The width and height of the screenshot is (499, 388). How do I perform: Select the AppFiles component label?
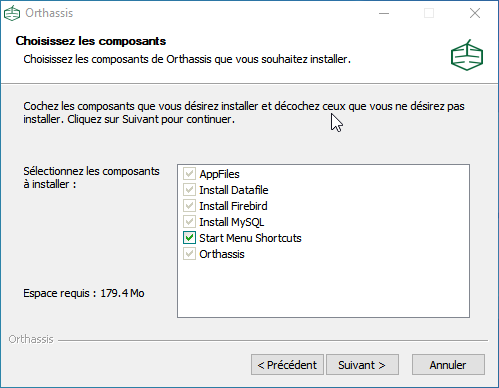[219, 174]
